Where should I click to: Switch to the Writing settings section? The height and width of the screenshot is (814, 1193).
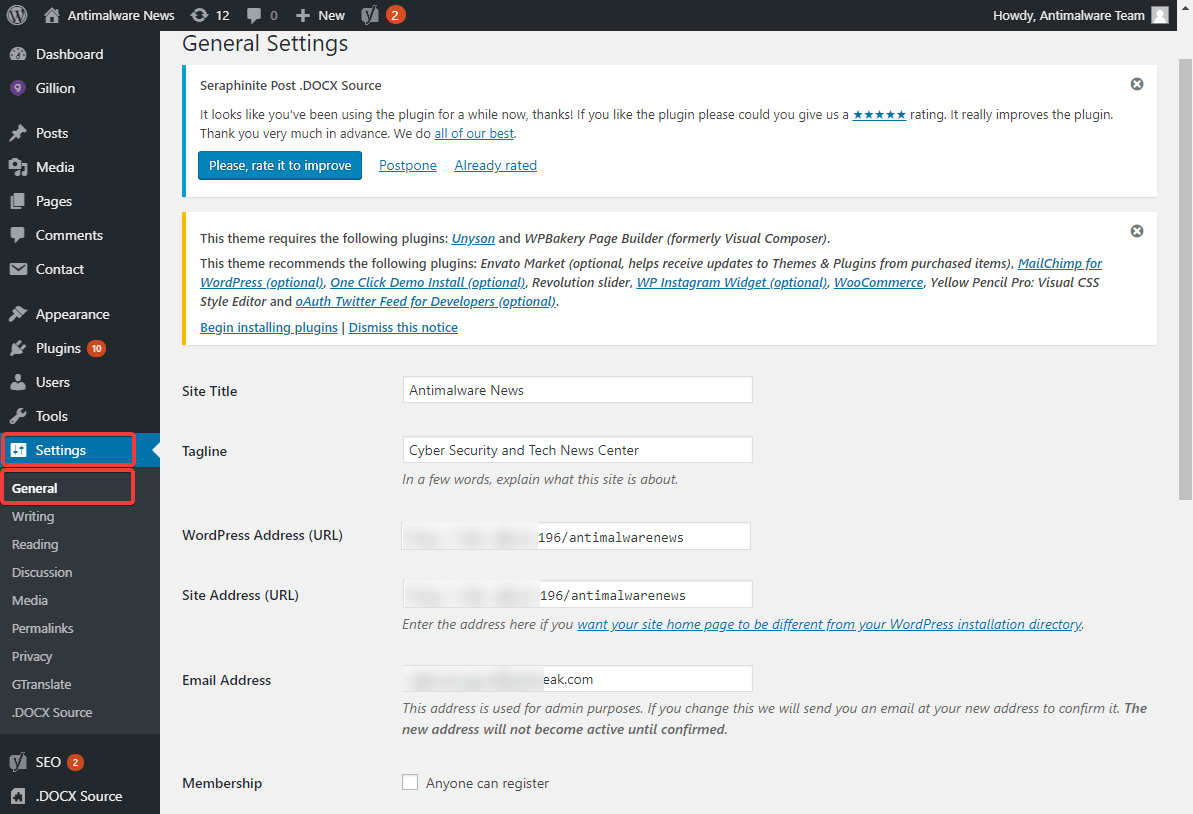click(x=33, y=516)
